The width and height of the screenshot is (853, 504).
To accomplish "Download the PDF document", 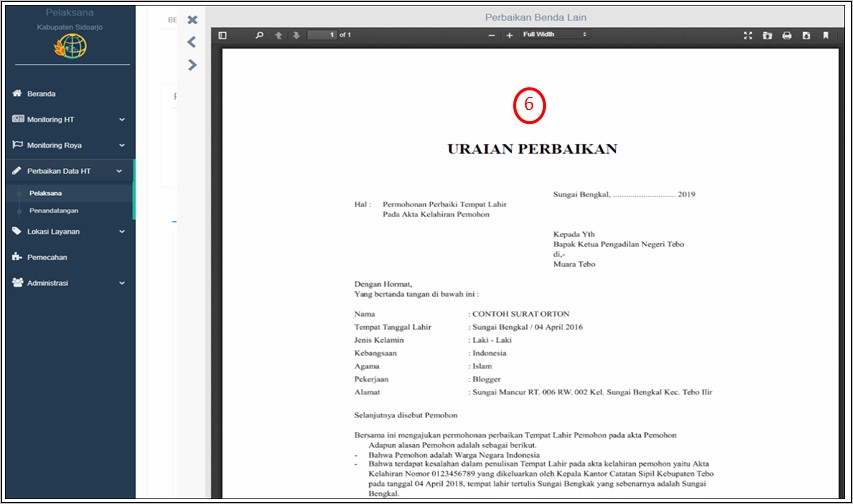I will tap(806, 35).
